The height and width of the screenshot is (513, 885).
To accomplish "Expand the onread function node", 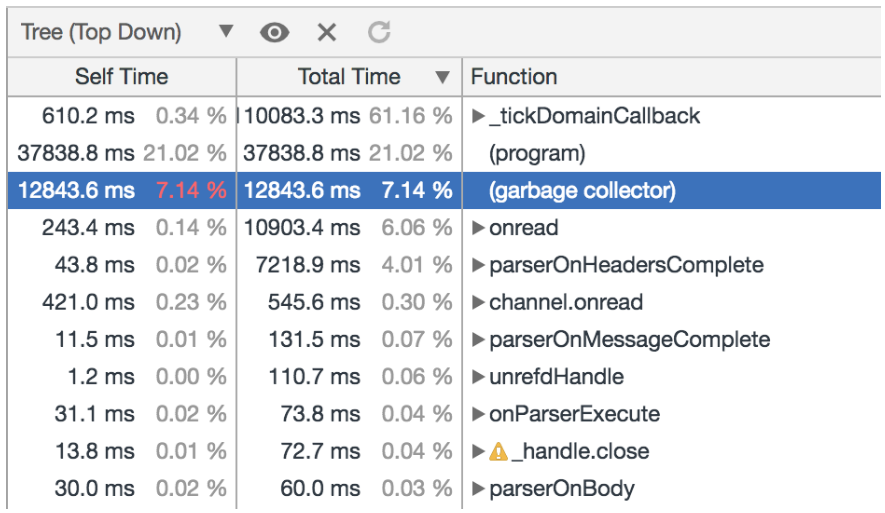I will pos(478,228).
